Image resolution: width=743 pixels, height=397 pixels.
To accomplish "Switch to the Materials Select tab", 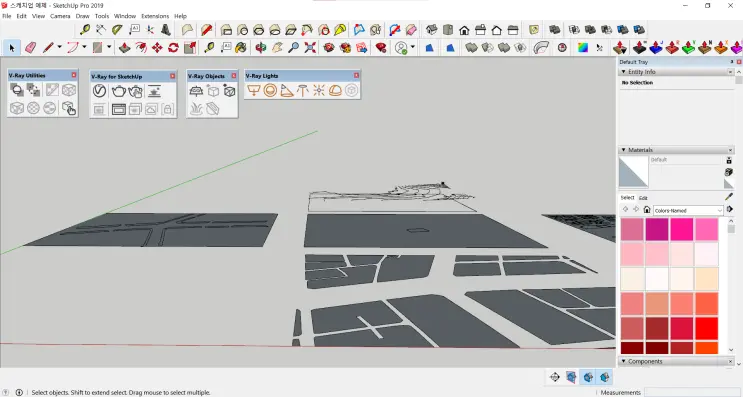I will click(627, 198).
